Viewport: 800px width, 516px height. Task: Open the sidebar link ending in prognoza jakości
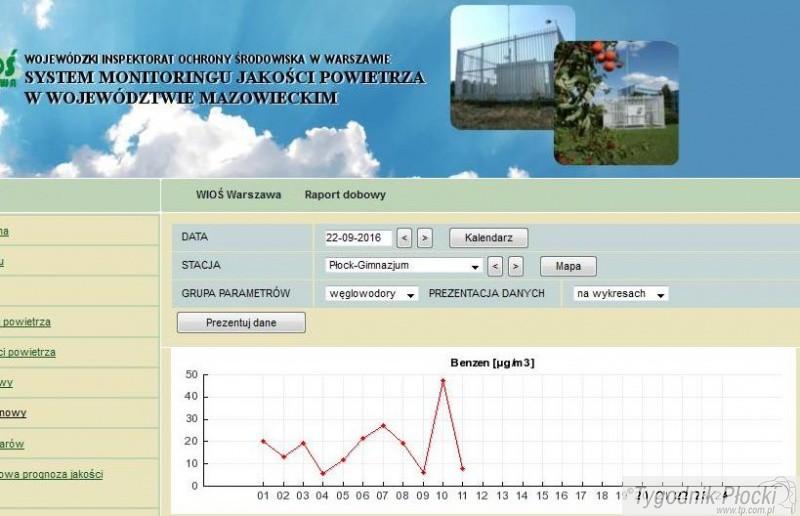tap(51, 475)
